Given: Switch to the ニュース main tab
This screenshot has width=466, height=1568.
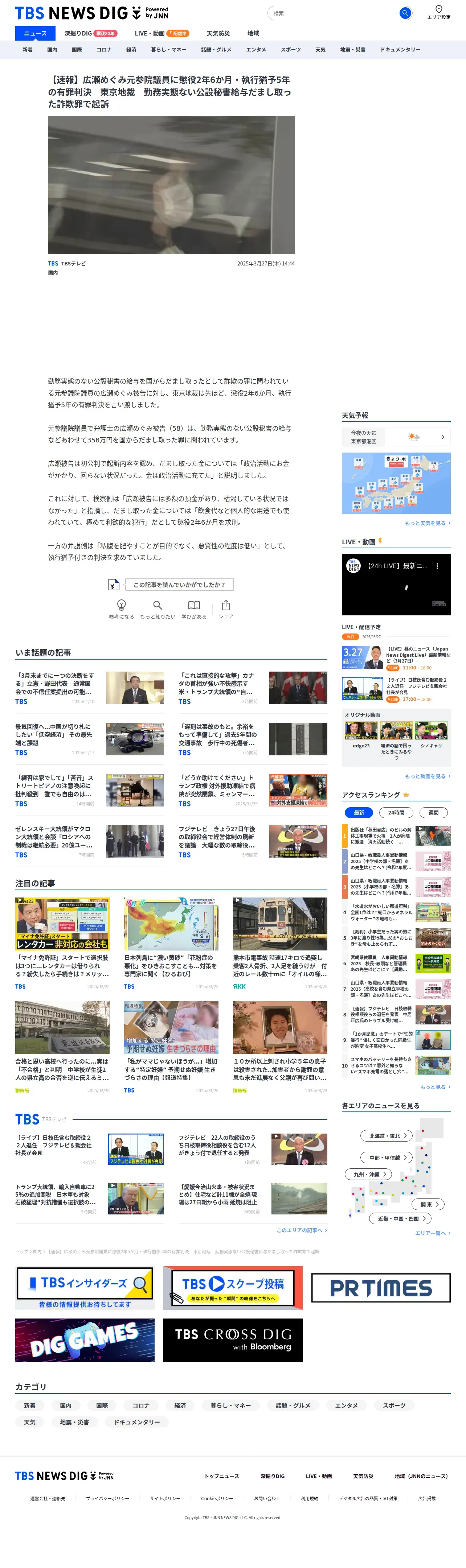Looking at the screenshot, I should tap(35, 33).
